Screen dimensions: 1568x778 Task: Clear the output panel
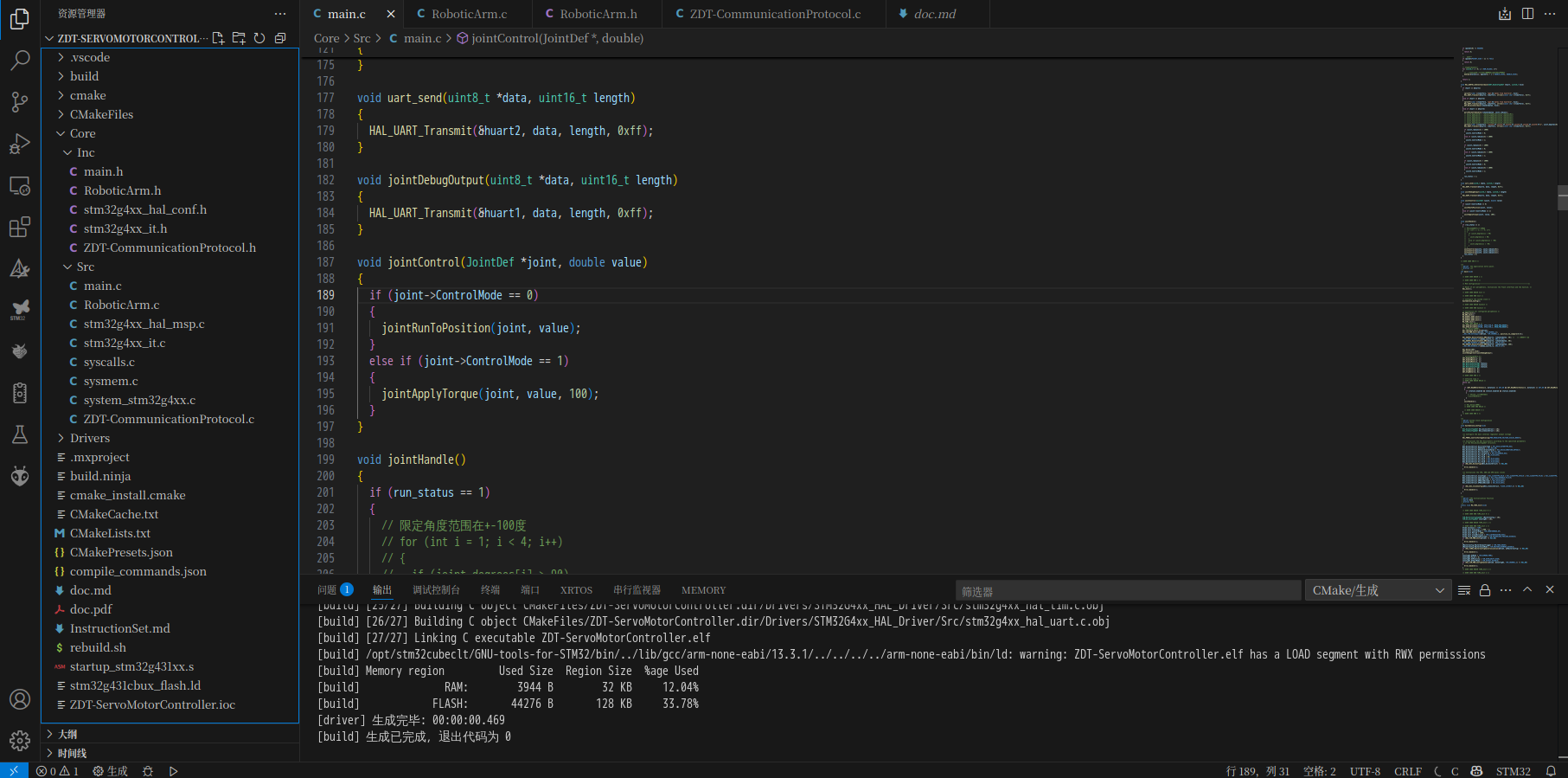[x=1464, y=590]
